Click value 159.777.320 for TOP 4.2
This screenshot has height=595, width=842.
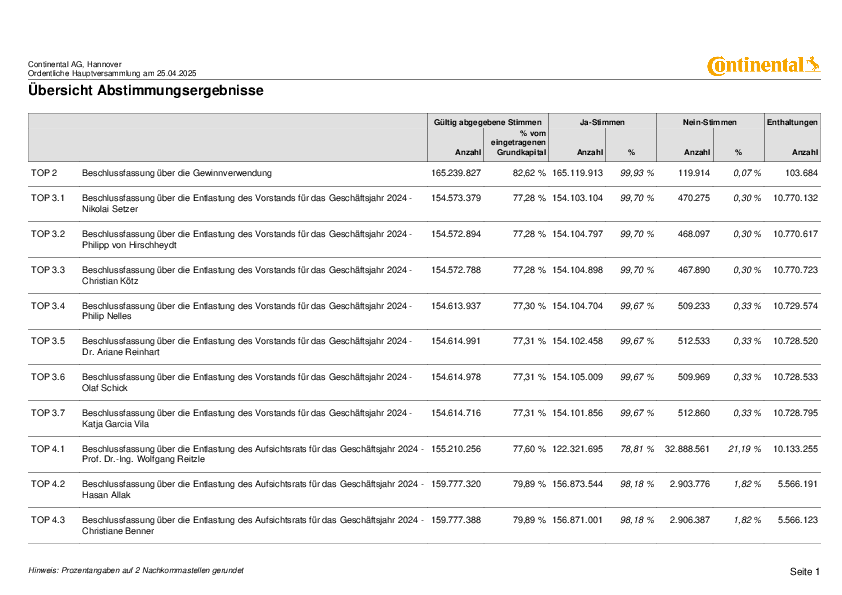pyautogui.click(x=456, y=484)
